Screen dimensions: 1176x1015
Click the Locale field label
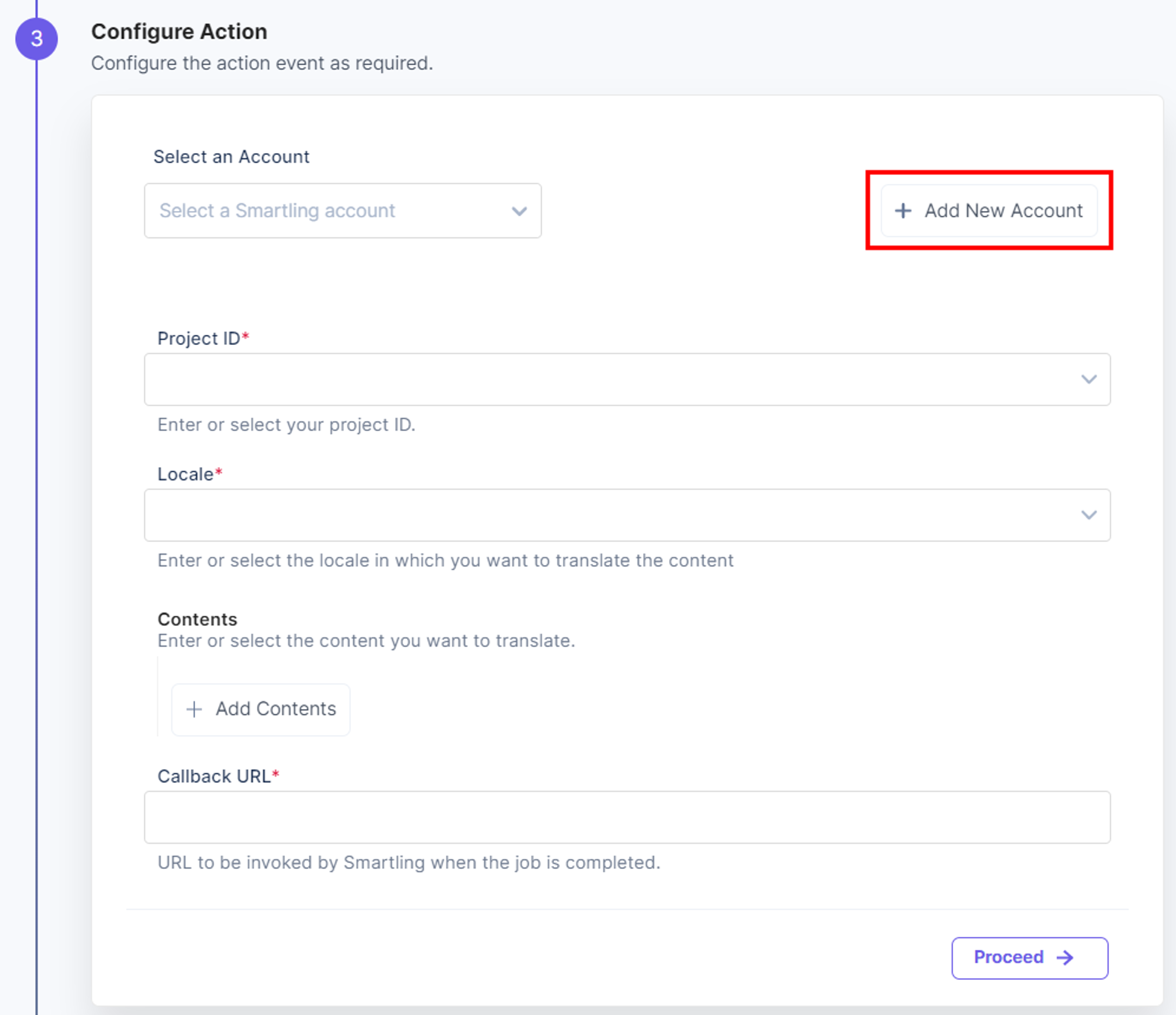click(190, 474)
